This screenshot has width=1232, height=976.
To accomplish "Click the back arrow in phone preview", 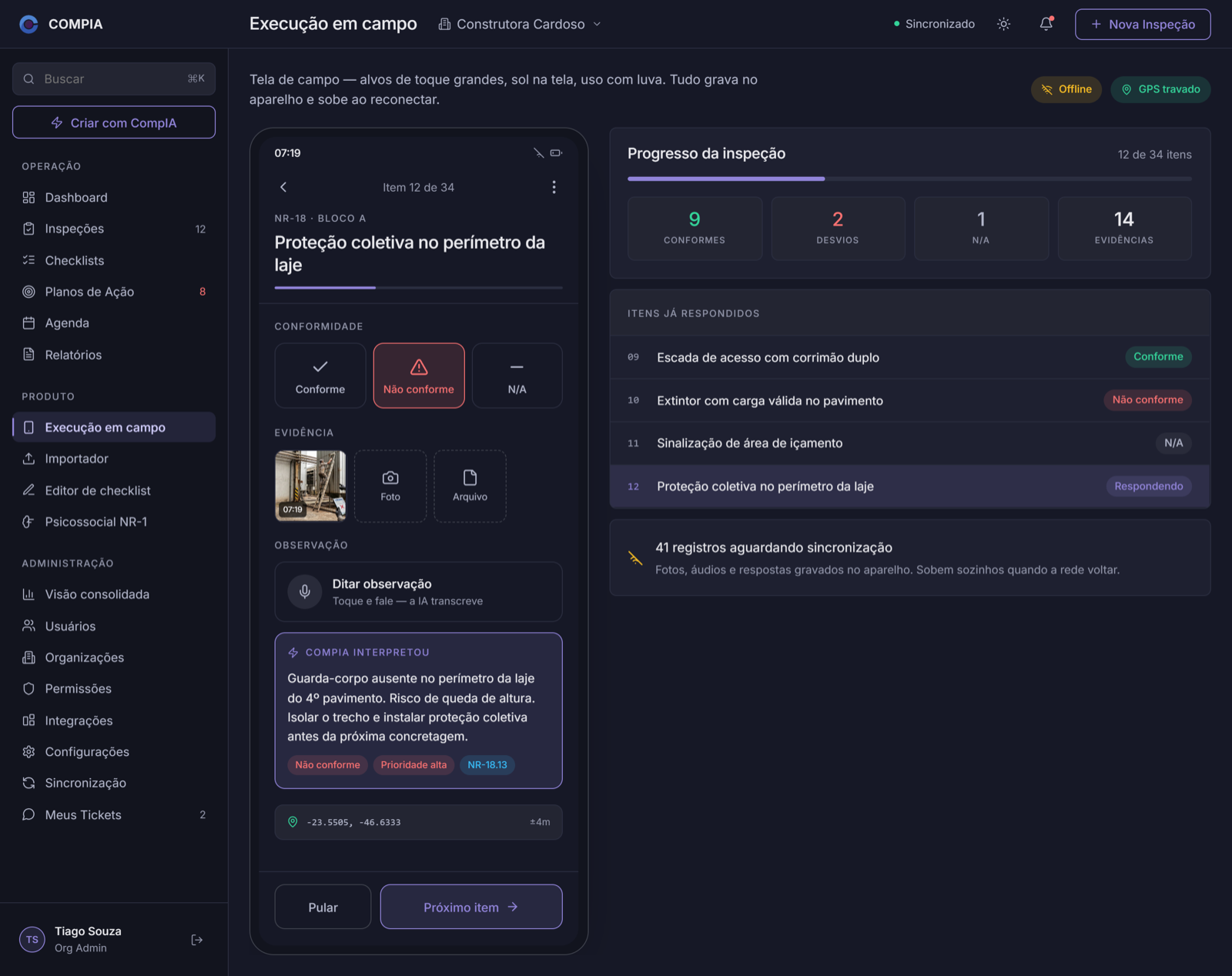I will [283, 187].
